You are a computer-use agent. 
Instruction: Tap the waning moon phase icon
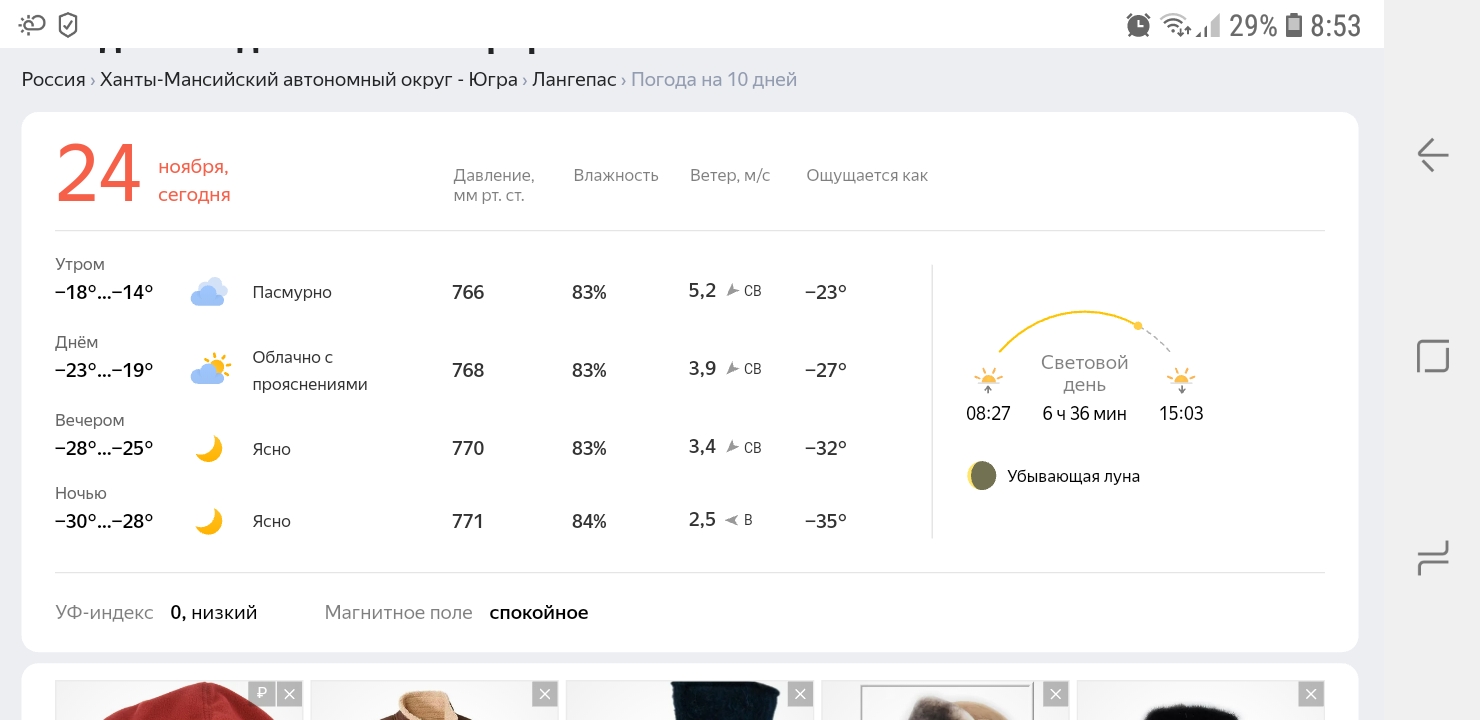tap(982, 476)
